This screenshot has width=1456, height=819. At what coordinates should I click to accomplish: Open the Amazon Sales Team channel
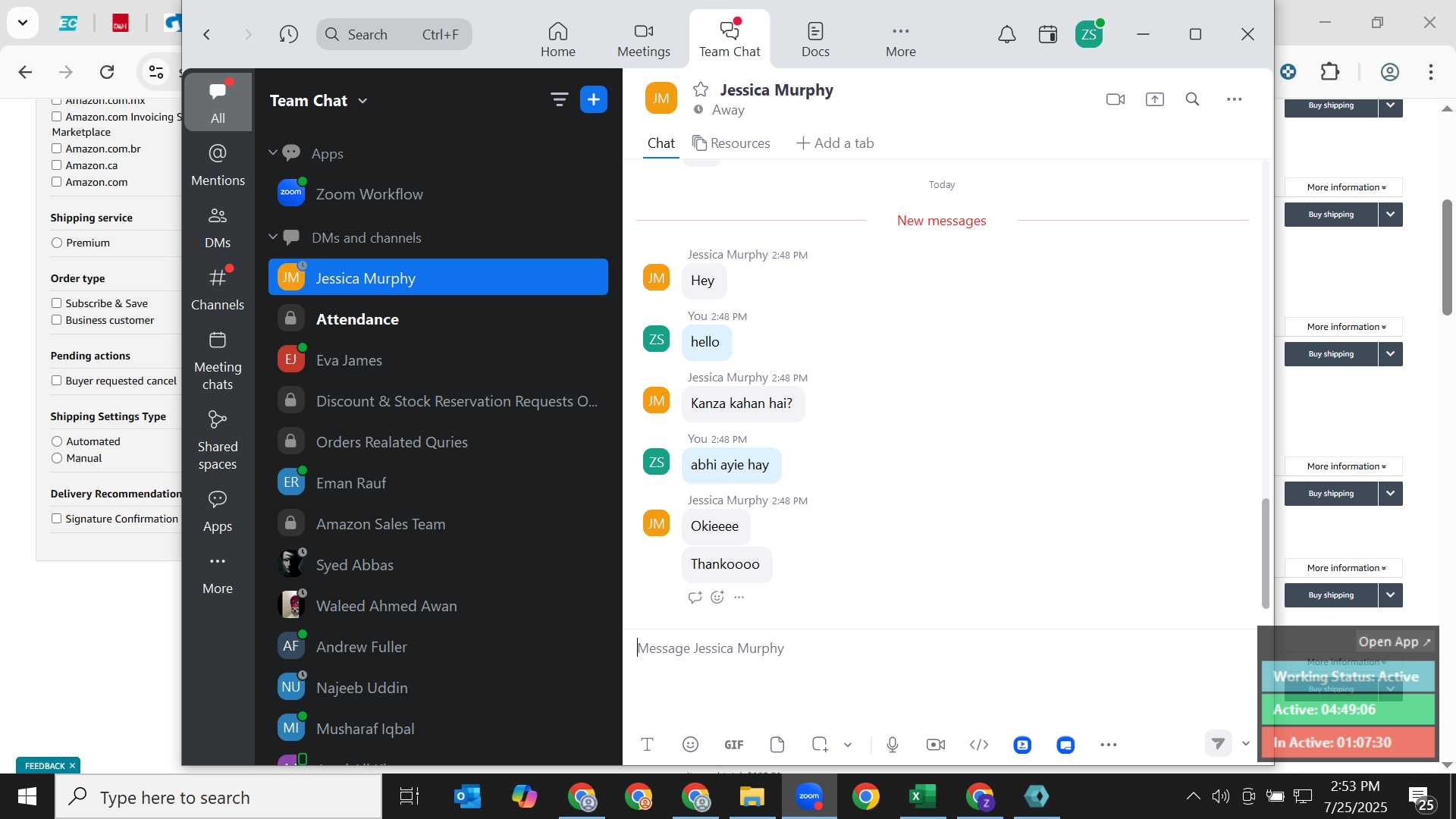[x=438, y=524]
